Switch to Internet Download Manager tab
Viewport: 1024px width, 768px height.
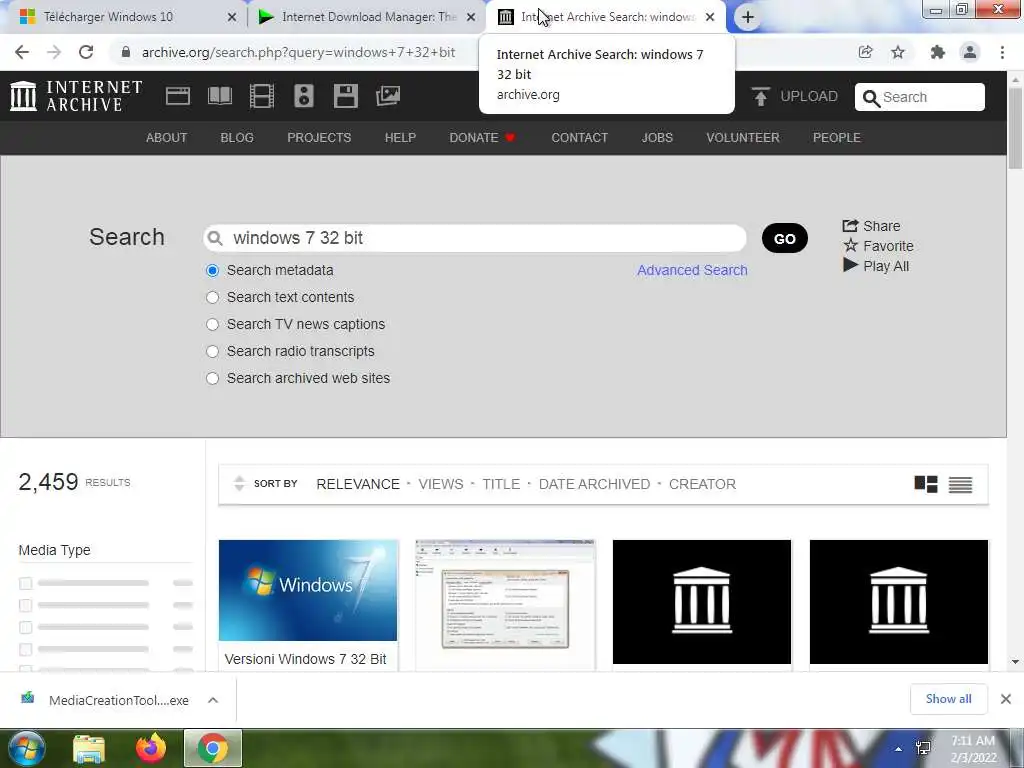367,17
